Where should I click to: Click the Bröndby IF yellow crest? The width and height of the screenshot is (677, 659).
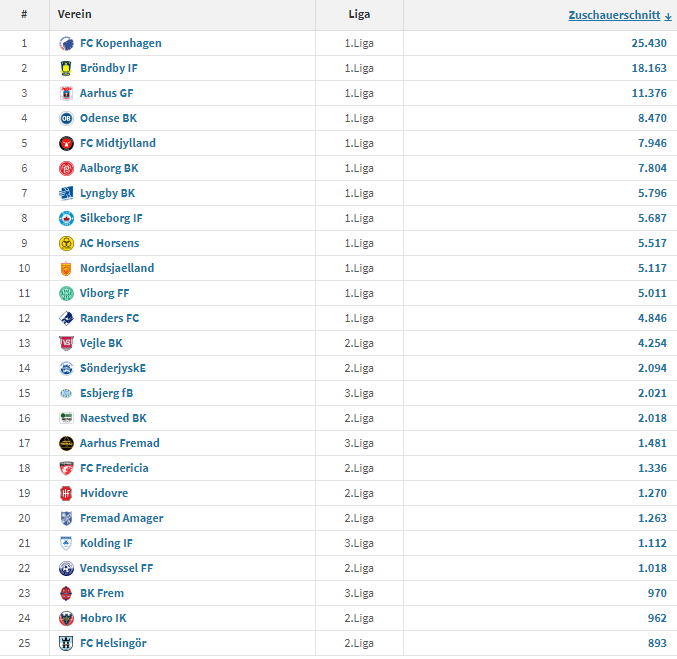click(x=66, y=68)
